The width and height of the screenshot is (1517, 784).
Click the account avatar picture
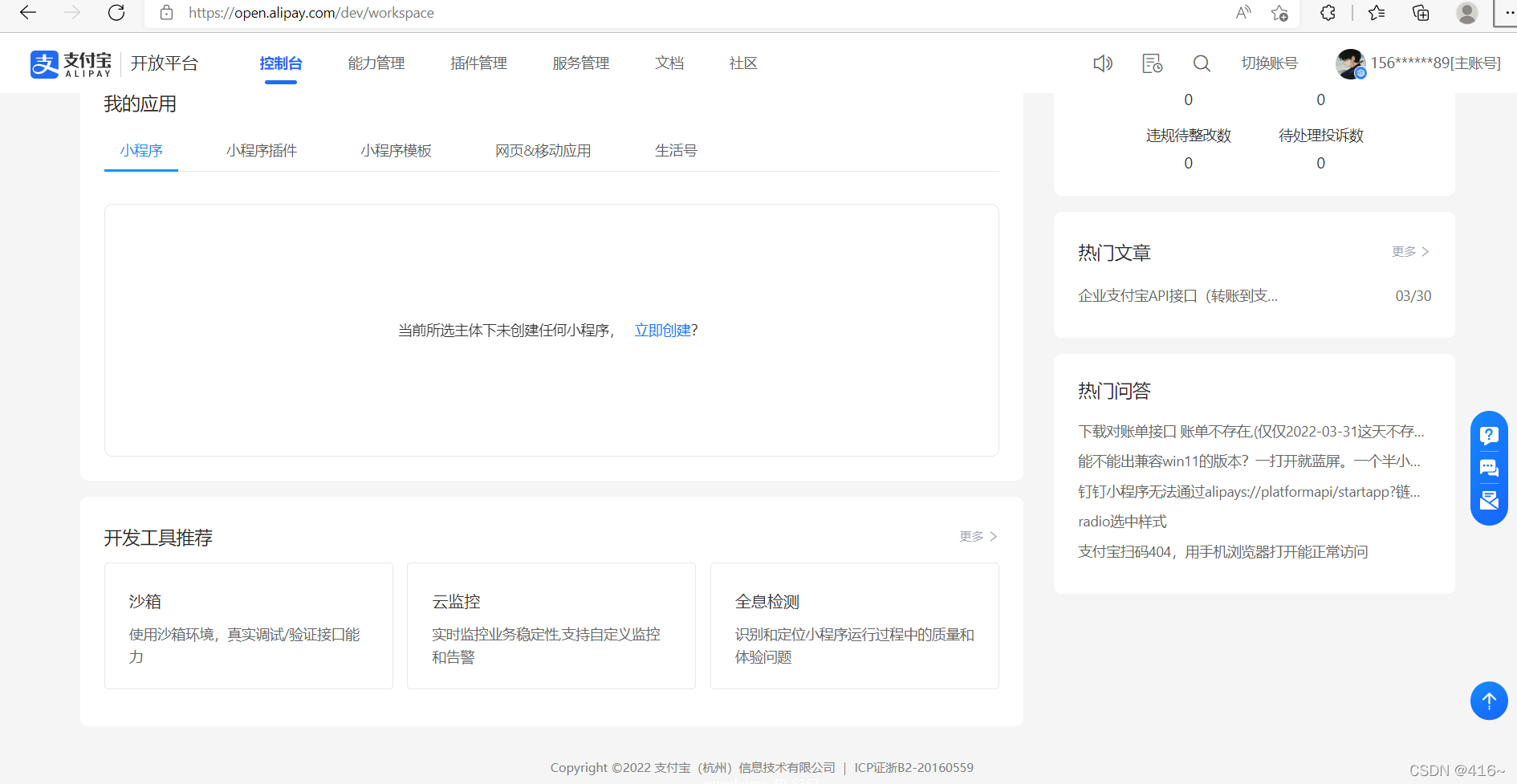pos(1350,63)
